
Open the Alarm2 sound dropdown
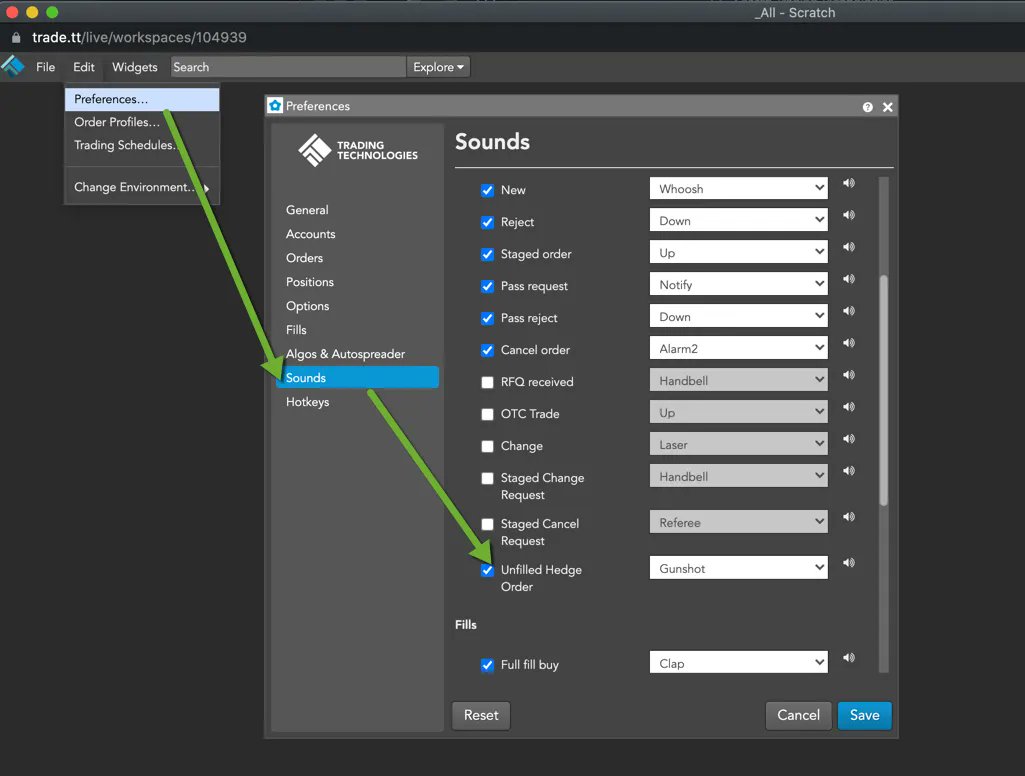tap(739, 349)
